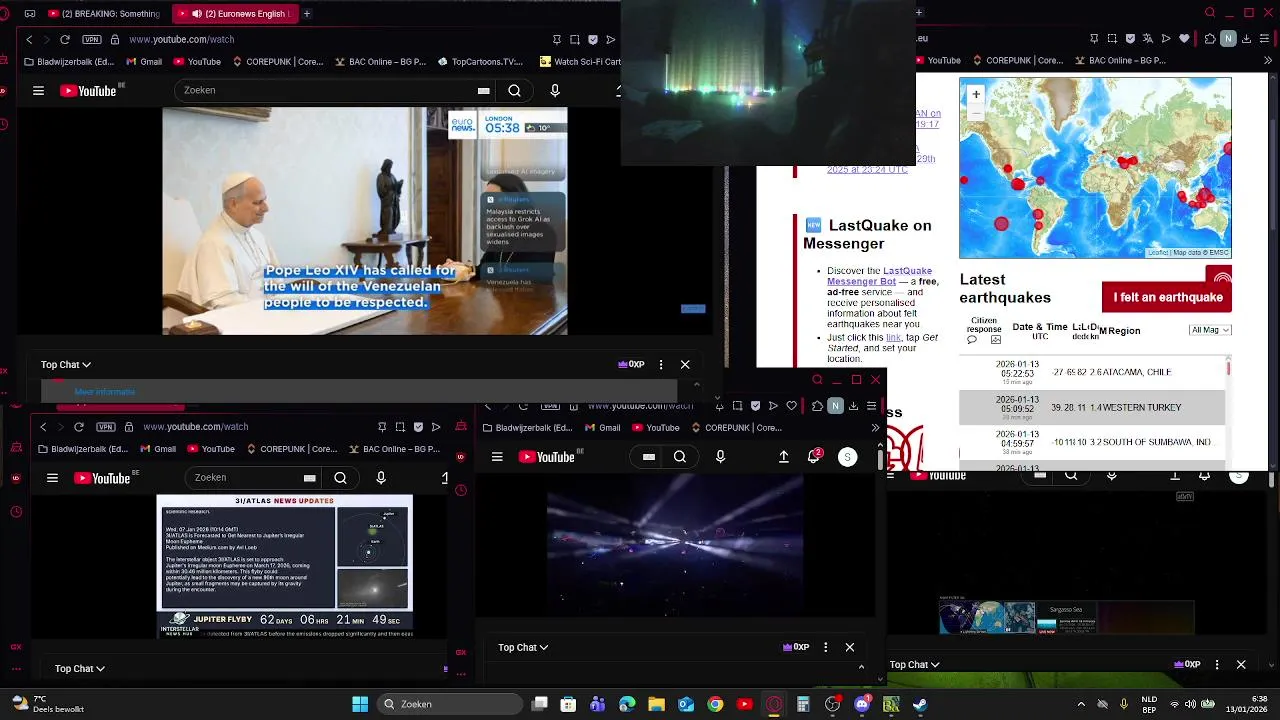
Task: Click 0XP crown badge in Euronews chat
Action: (631, 365)
